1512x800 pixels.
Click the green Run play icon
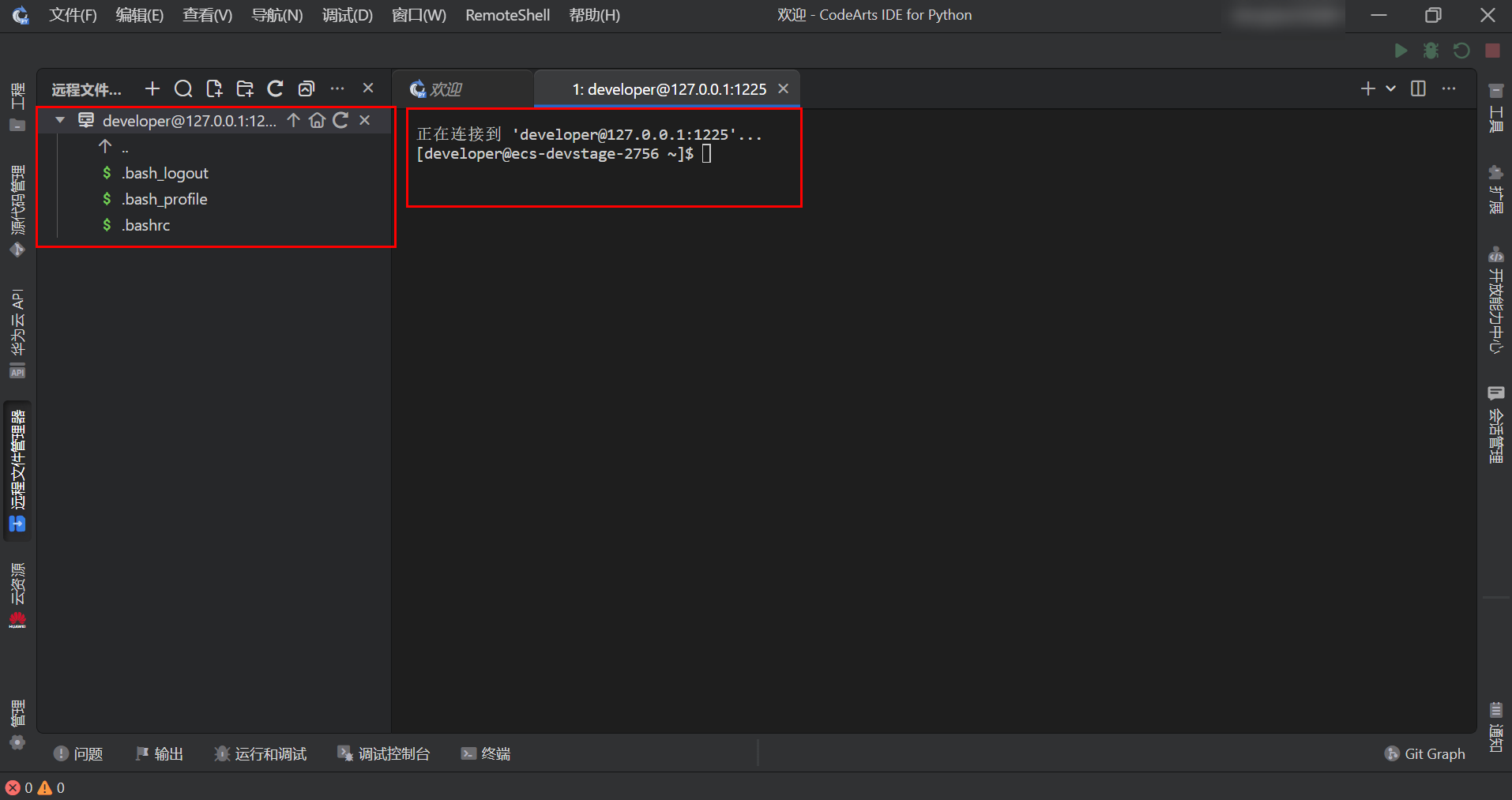pos(1401,51)
